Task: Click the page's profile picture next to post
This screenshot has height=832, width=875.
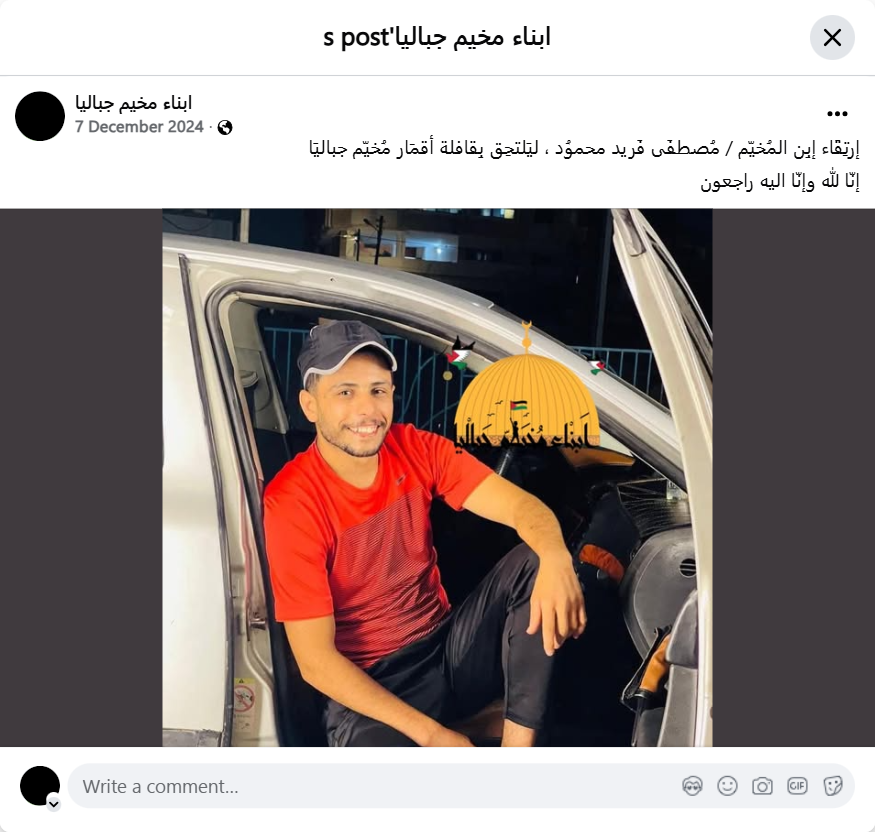Action: (x=40, y=116)
